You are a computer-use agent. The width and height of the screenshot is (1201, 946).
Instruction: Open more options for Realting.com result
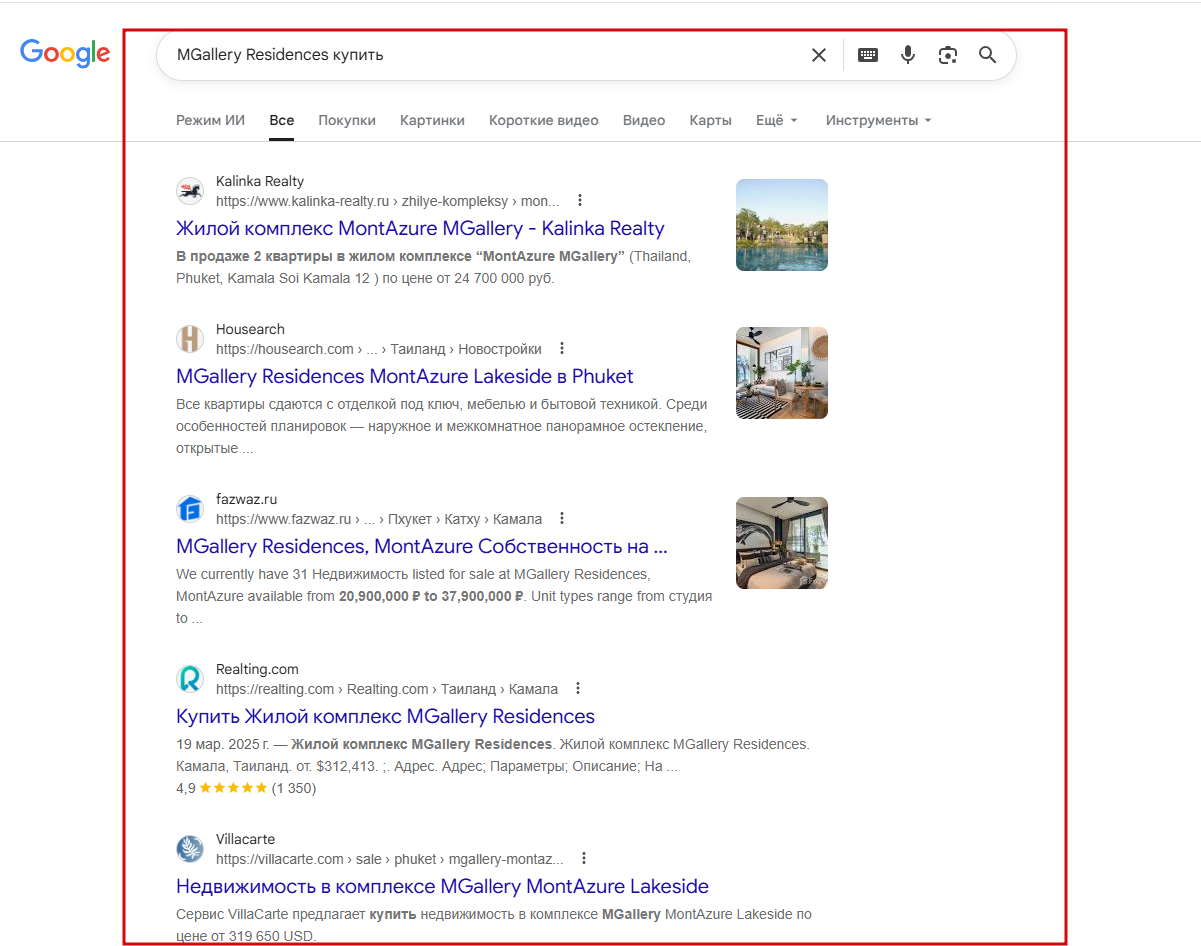pos(578,688)
